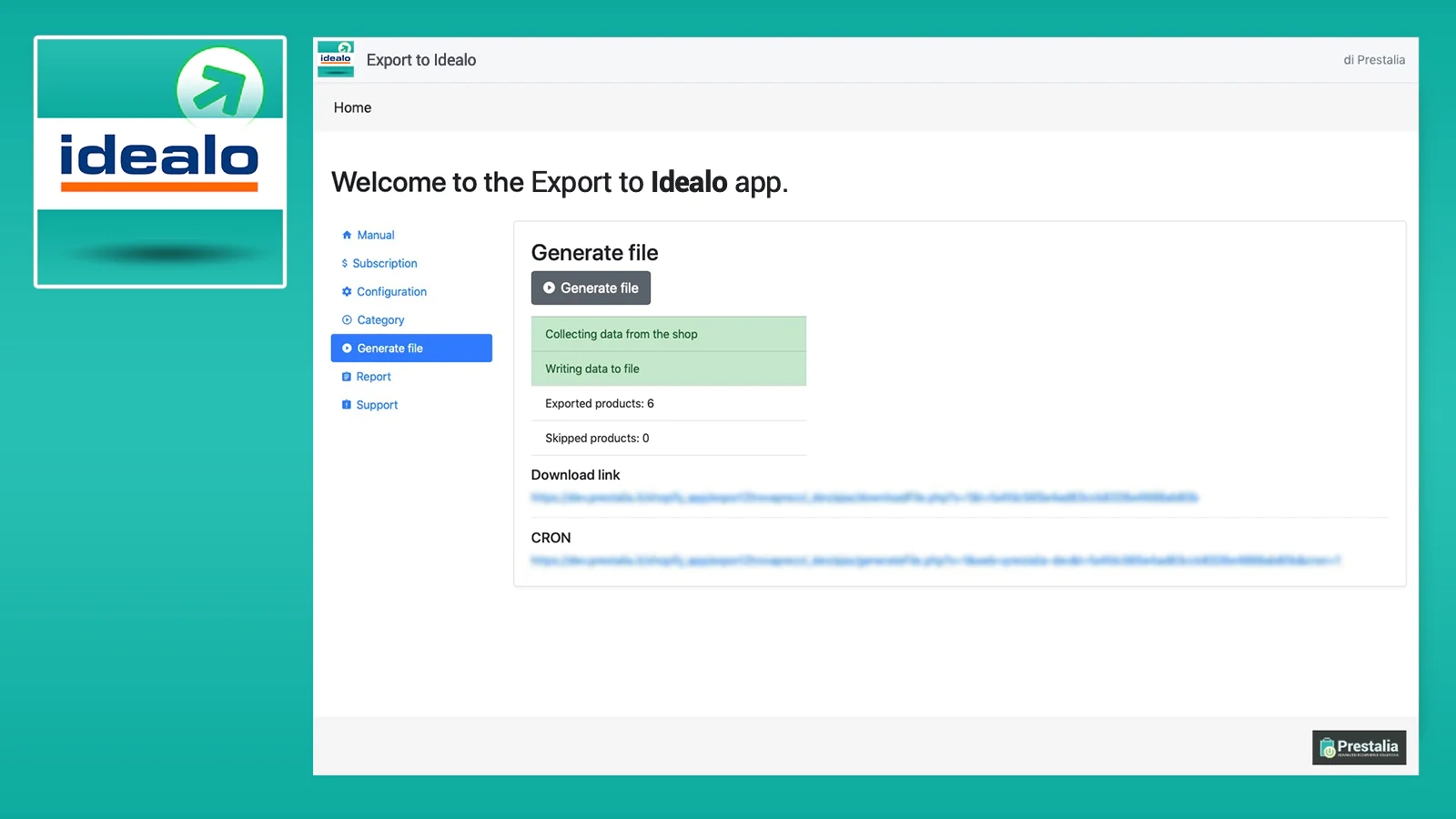Click the large idealo logo thumbnail

coord(160,162)
